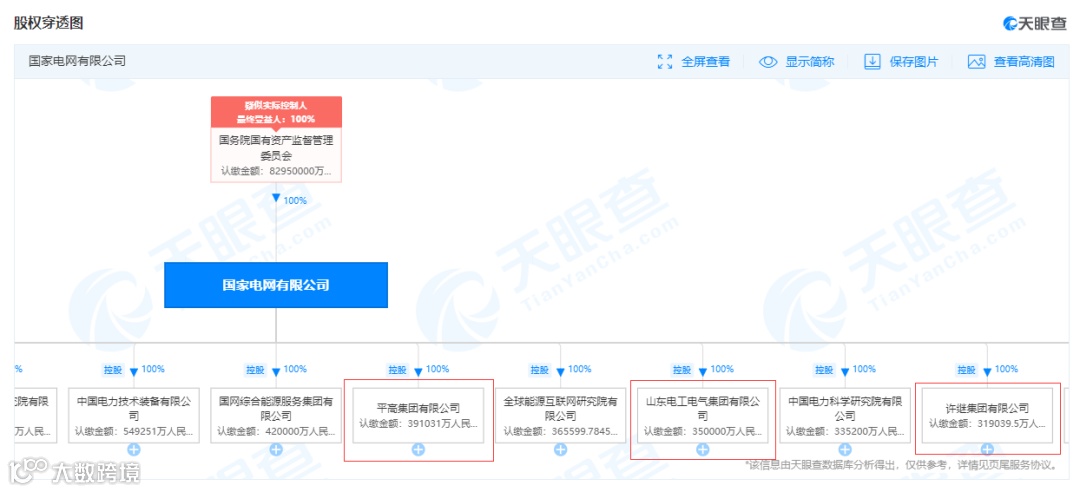
Task: Click 认缴金额 350000万 text in 山东电工
Action: pyautogui.click(x=703, y=432)
